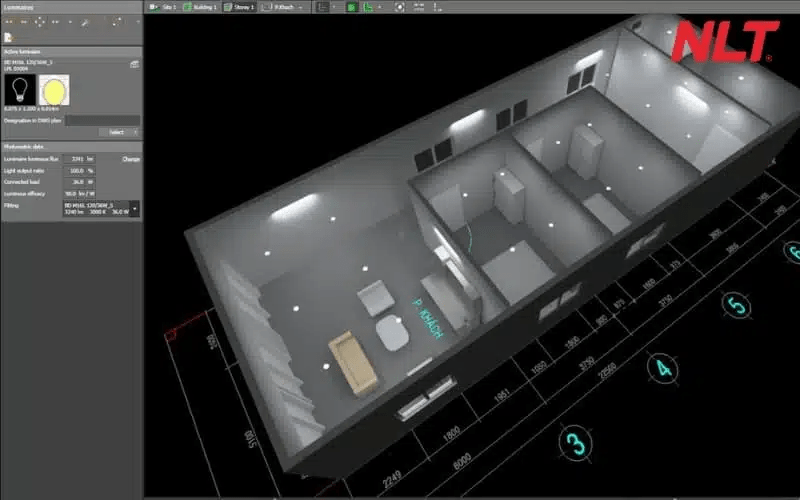Image resolution: width=800 pixels, height=500 pixels.
Task: Expand the P.Khach room dropdown
Action: click(x=300, y=6)
